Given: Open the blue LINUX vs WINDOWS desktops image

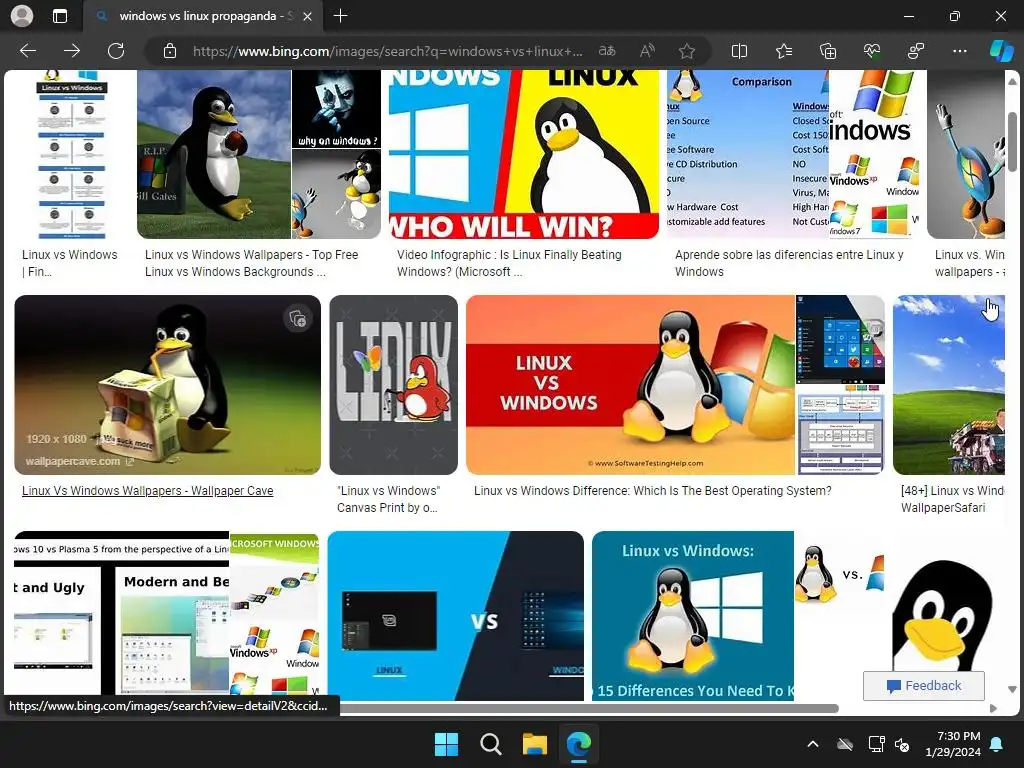Looking at the screenshot, I should tap(456, 616).
